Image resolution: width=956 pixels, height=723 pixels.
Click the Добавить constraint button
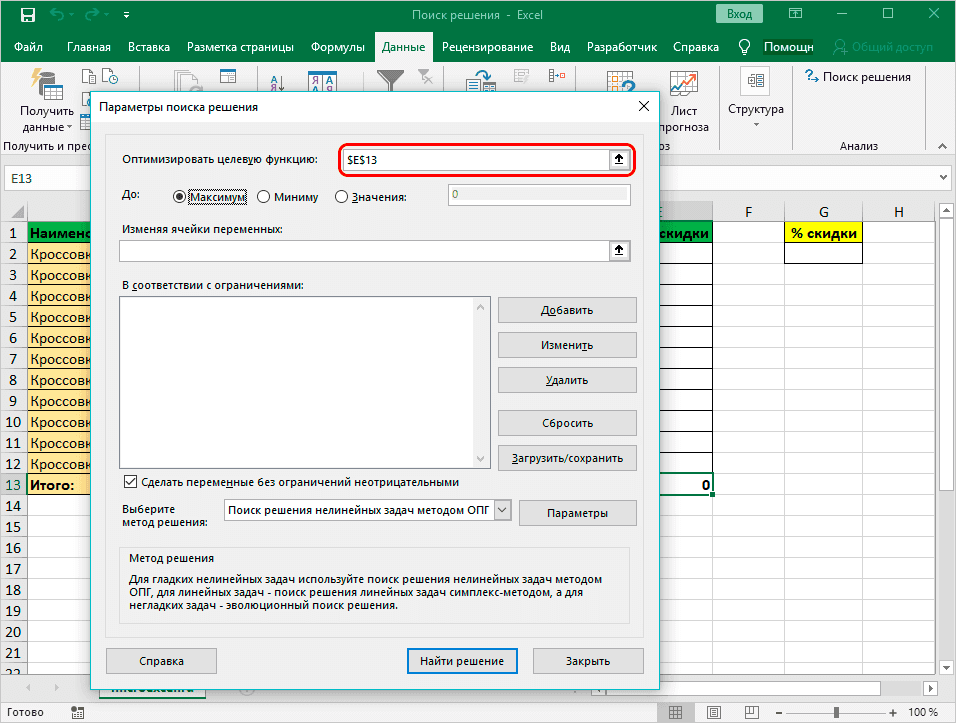[567, 310]
